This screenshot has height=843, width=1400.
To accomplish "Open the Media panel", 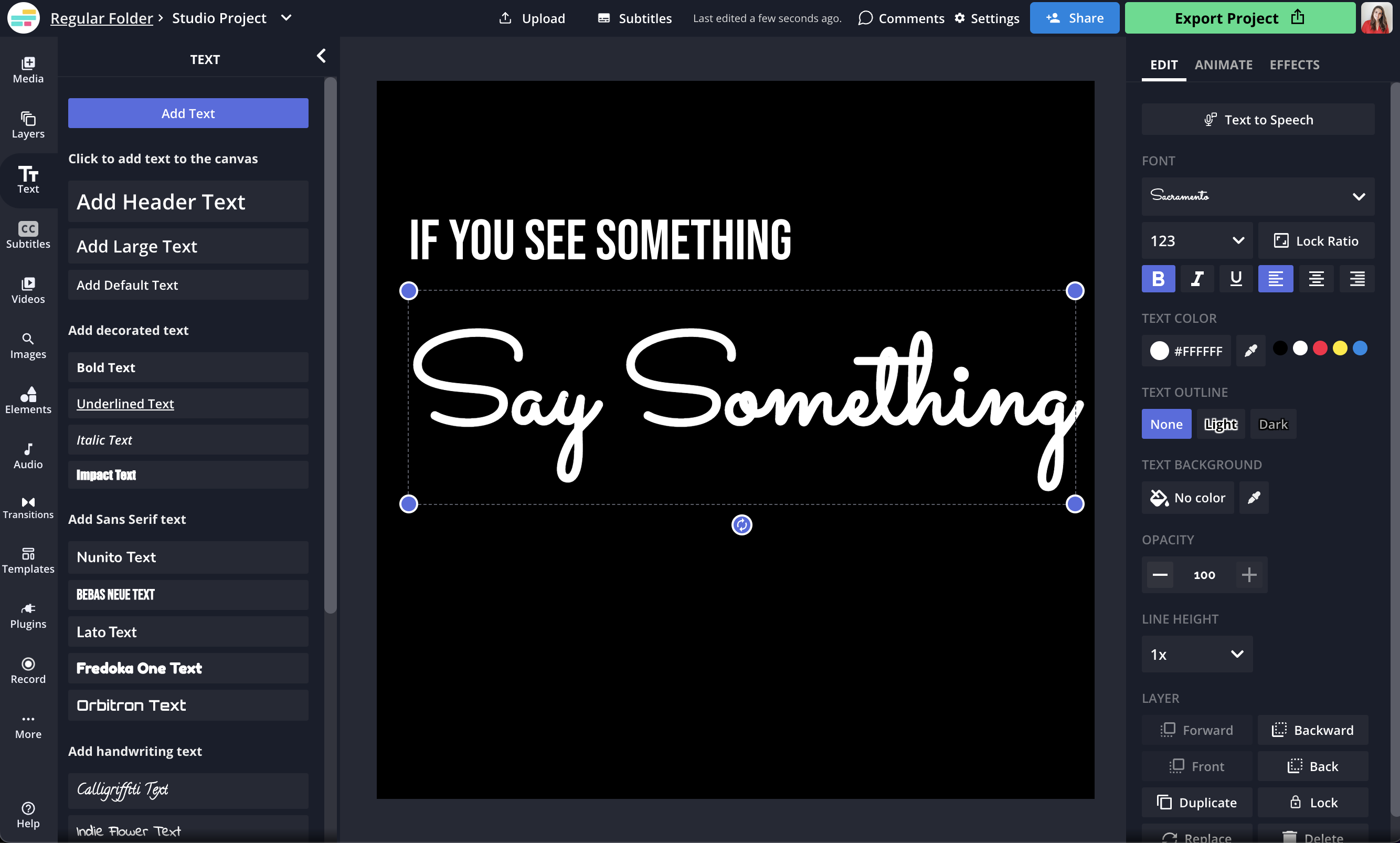I will (x=27, y=68).
